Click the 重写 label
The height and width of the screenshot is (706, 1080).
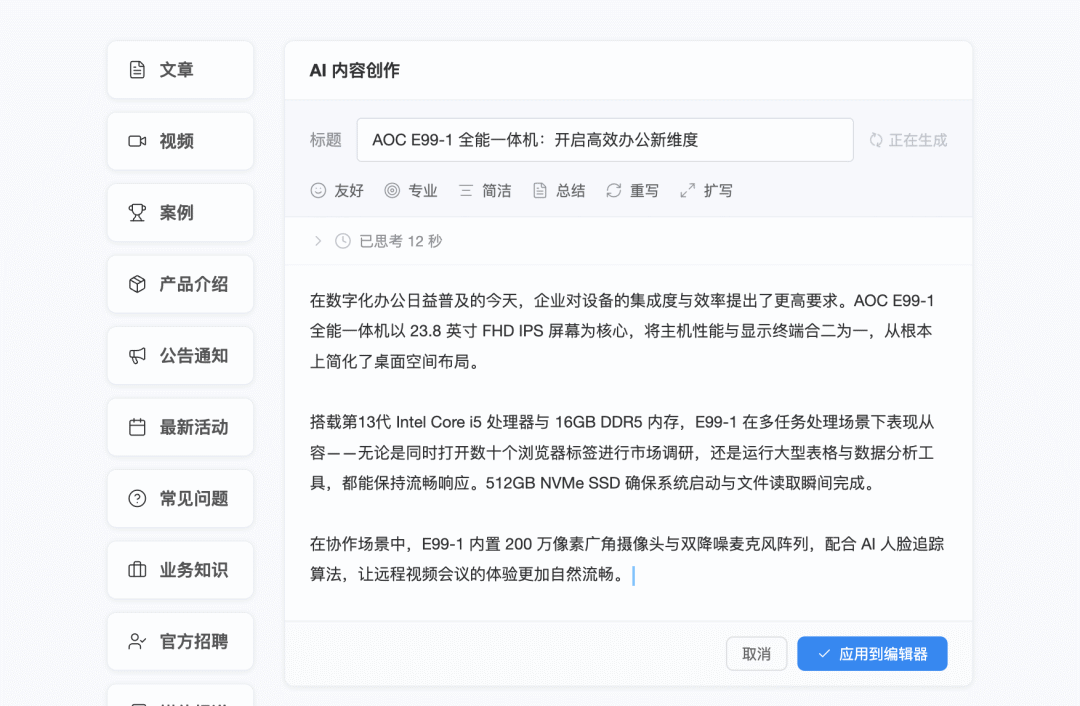(644, 191)
